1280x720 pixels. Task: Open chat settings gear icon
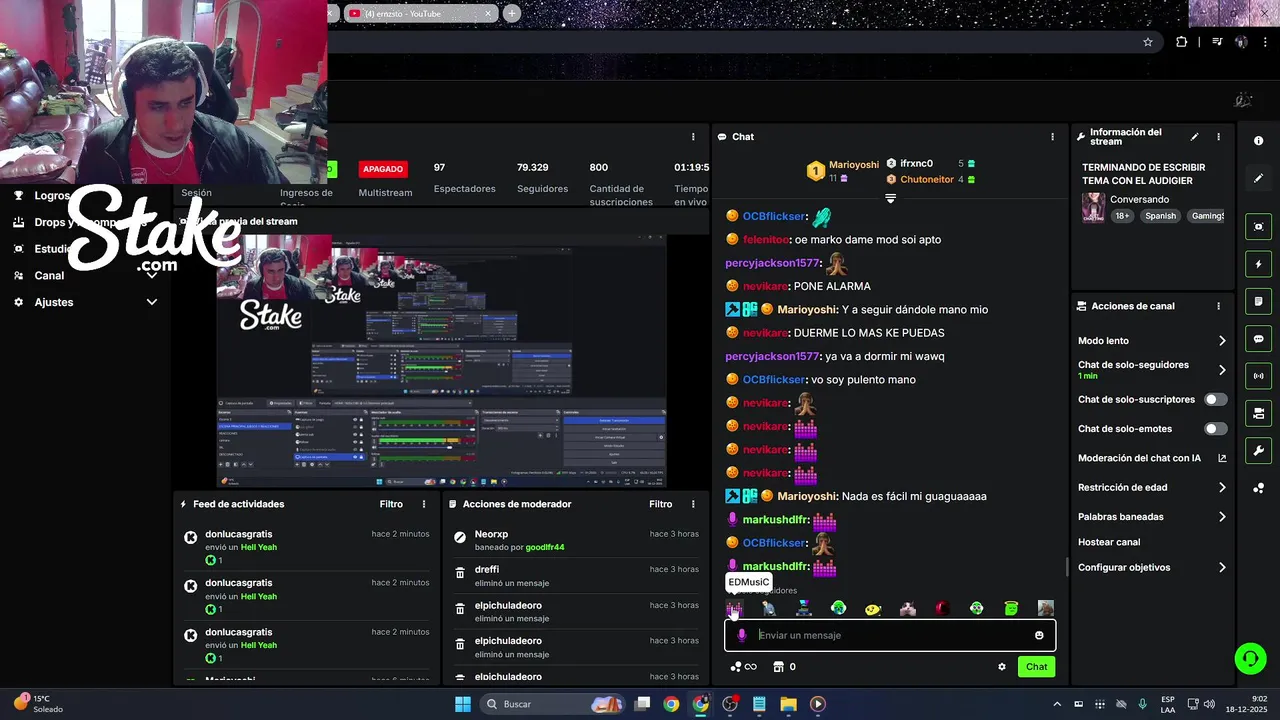tap(1001, 667)
